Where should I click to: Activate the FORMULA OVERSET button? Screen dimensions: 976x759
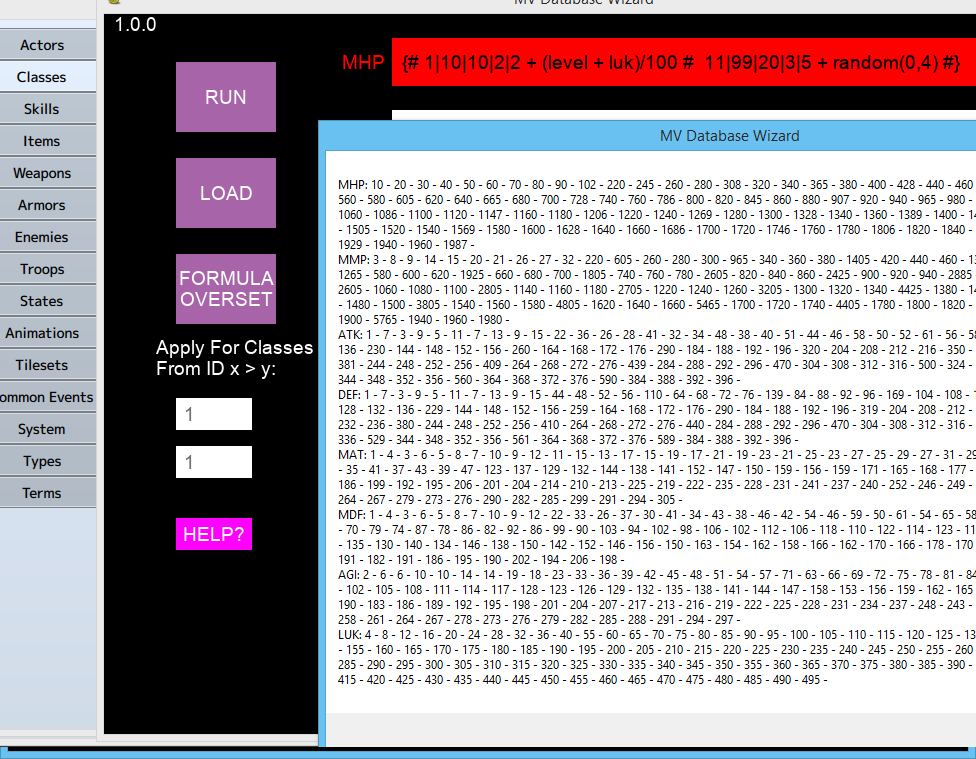pos(225,289)
